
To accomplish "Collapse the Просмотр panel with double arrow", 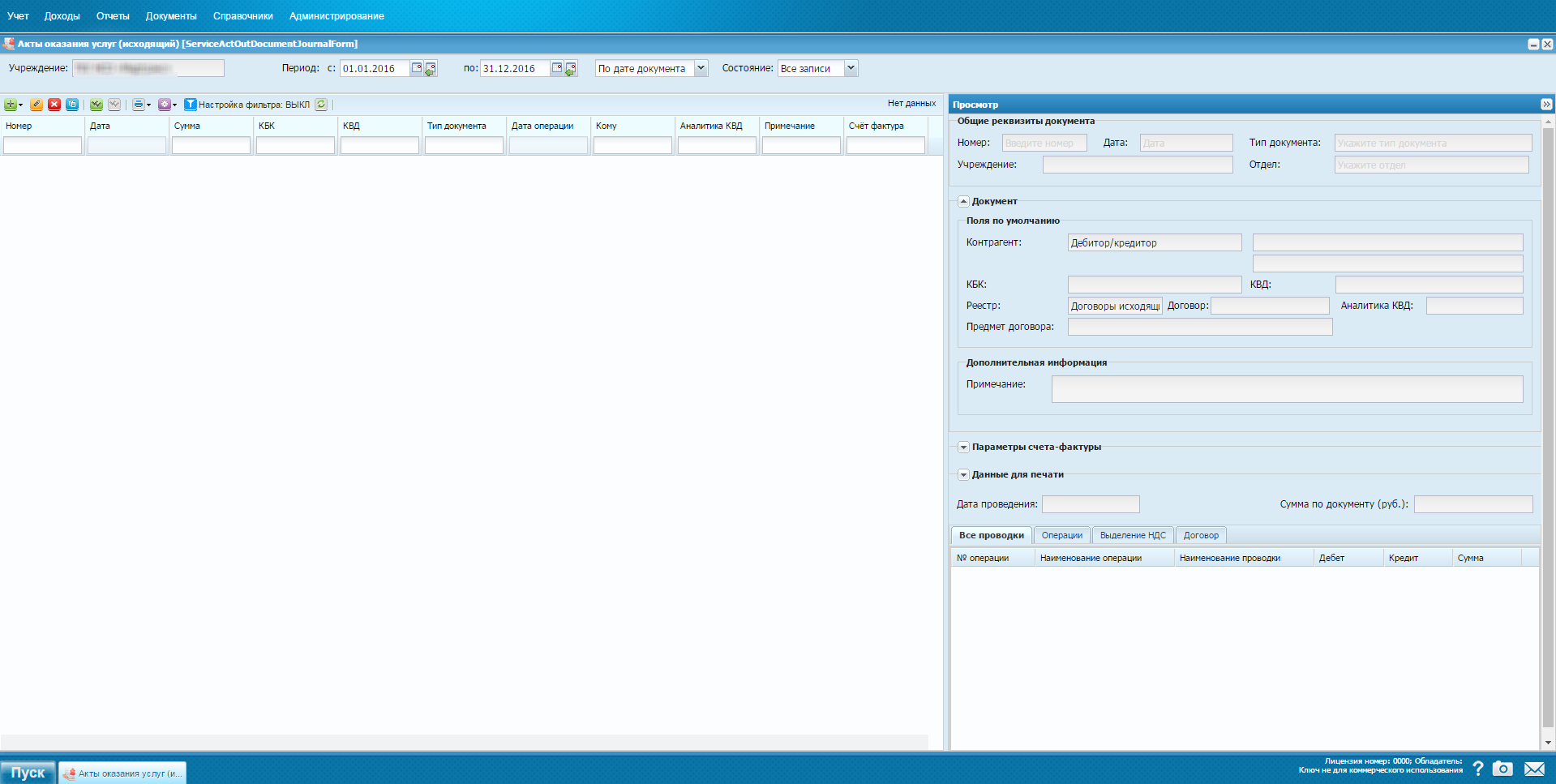I will (x=1546, y=105).
